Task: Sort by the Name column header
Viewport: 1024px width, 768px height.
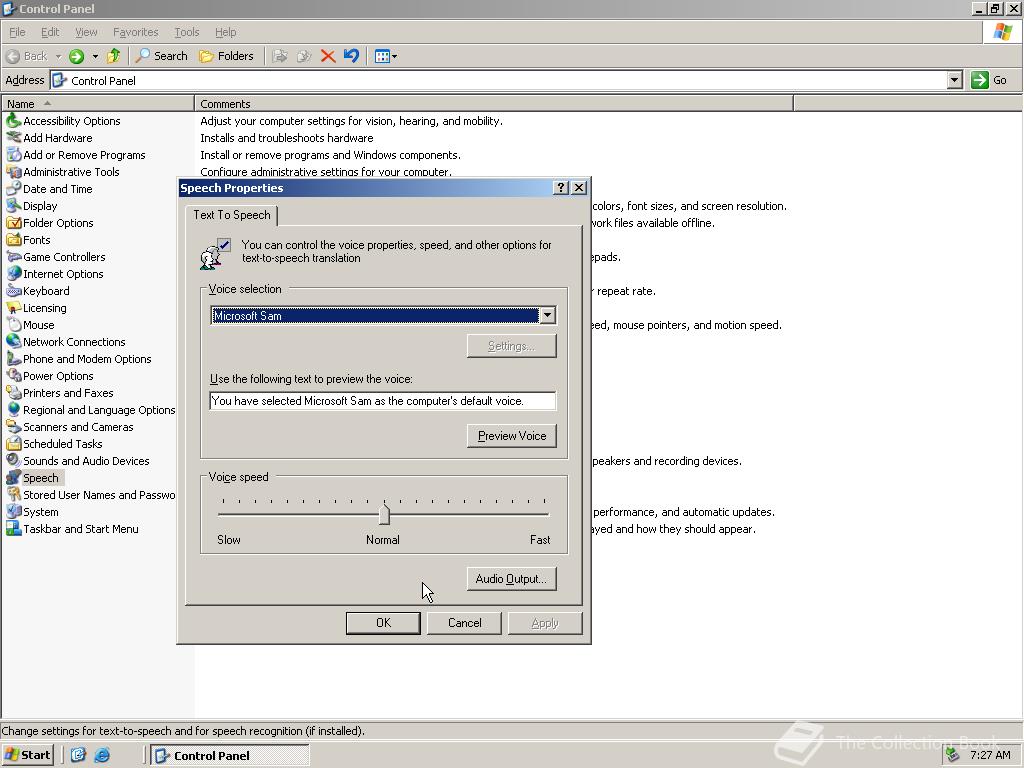Action: (x=98, y=104)
